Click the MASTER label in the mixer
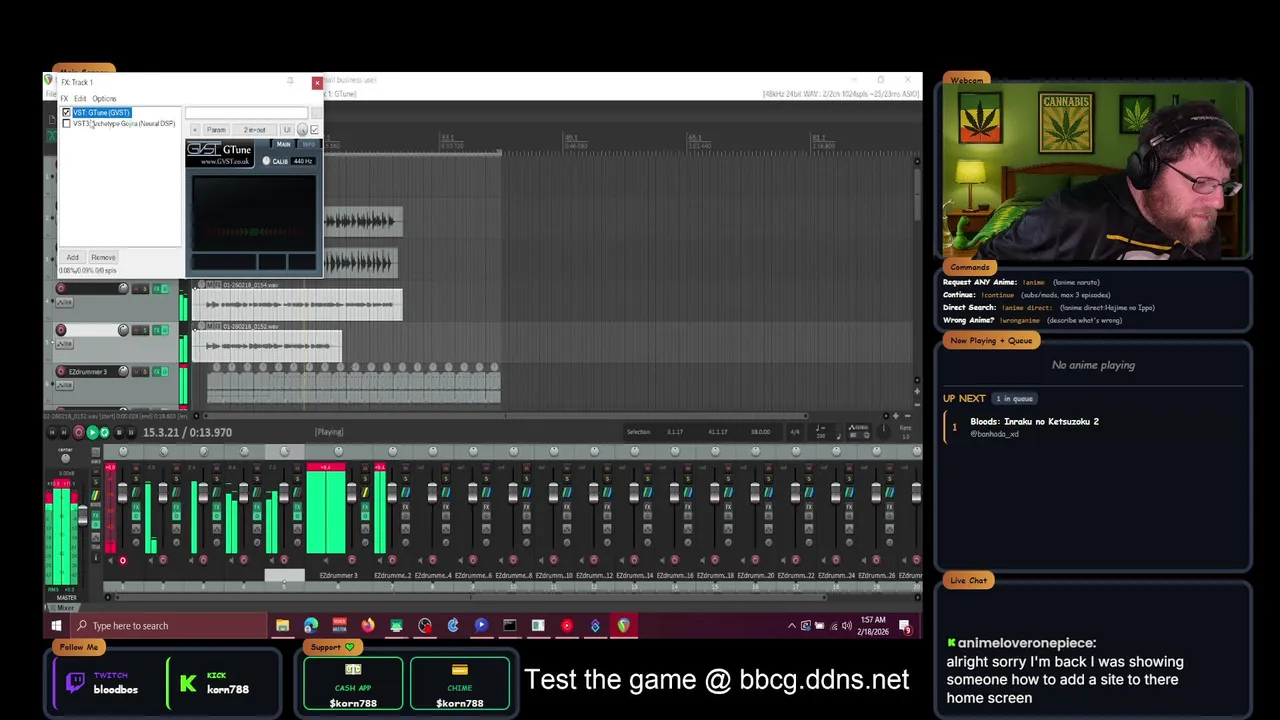Screen dimensions: 1280x720 click(x=66, y=598)
